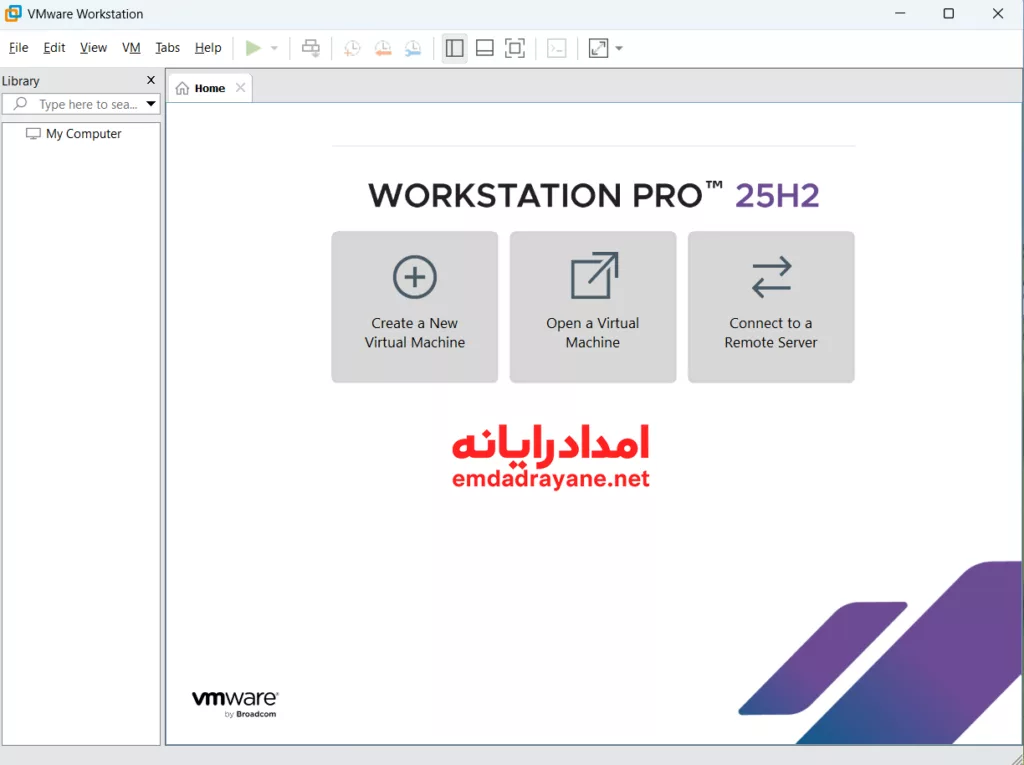
Task: Open the VM menu
Action: coord(131,47)
